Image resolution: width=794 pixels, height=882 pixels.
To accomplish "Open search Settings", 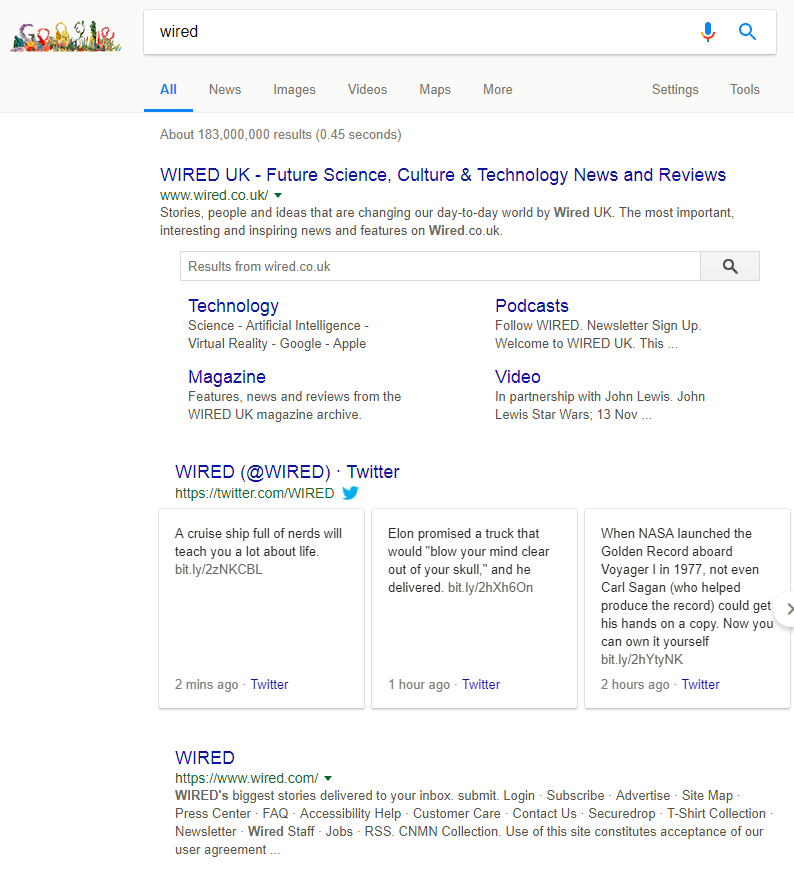I will pyautogui.click(x=675, y=90).
